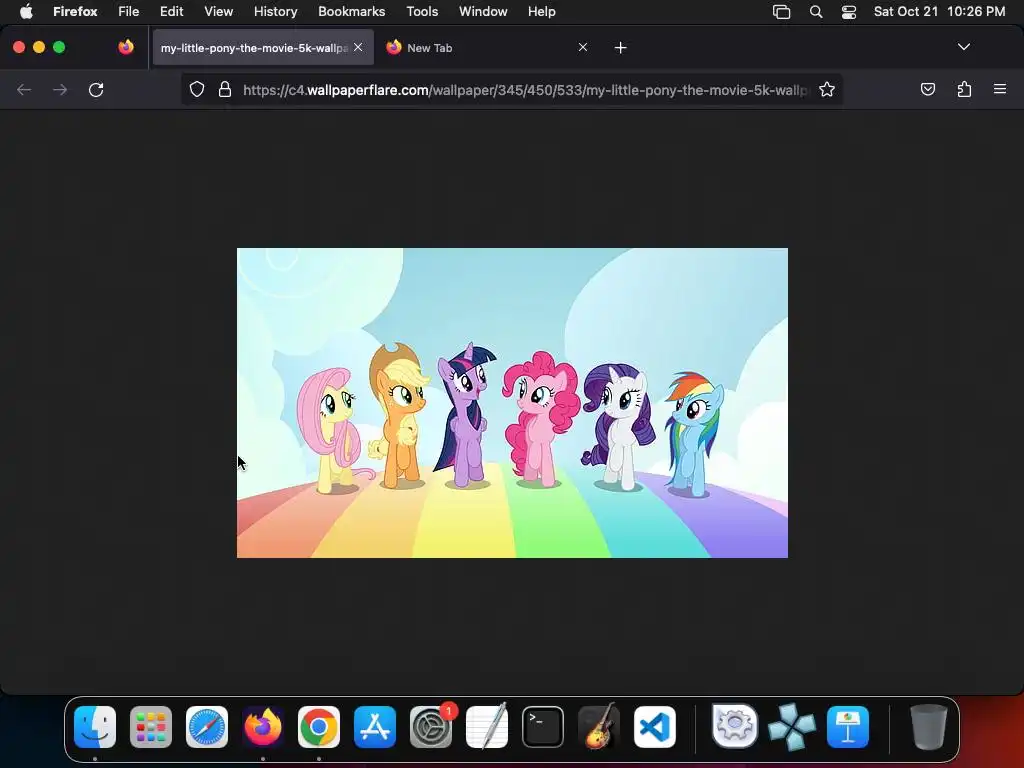Click the site security padlock icon
This screenshot has width=1024, height=768.
click(225, 89)
